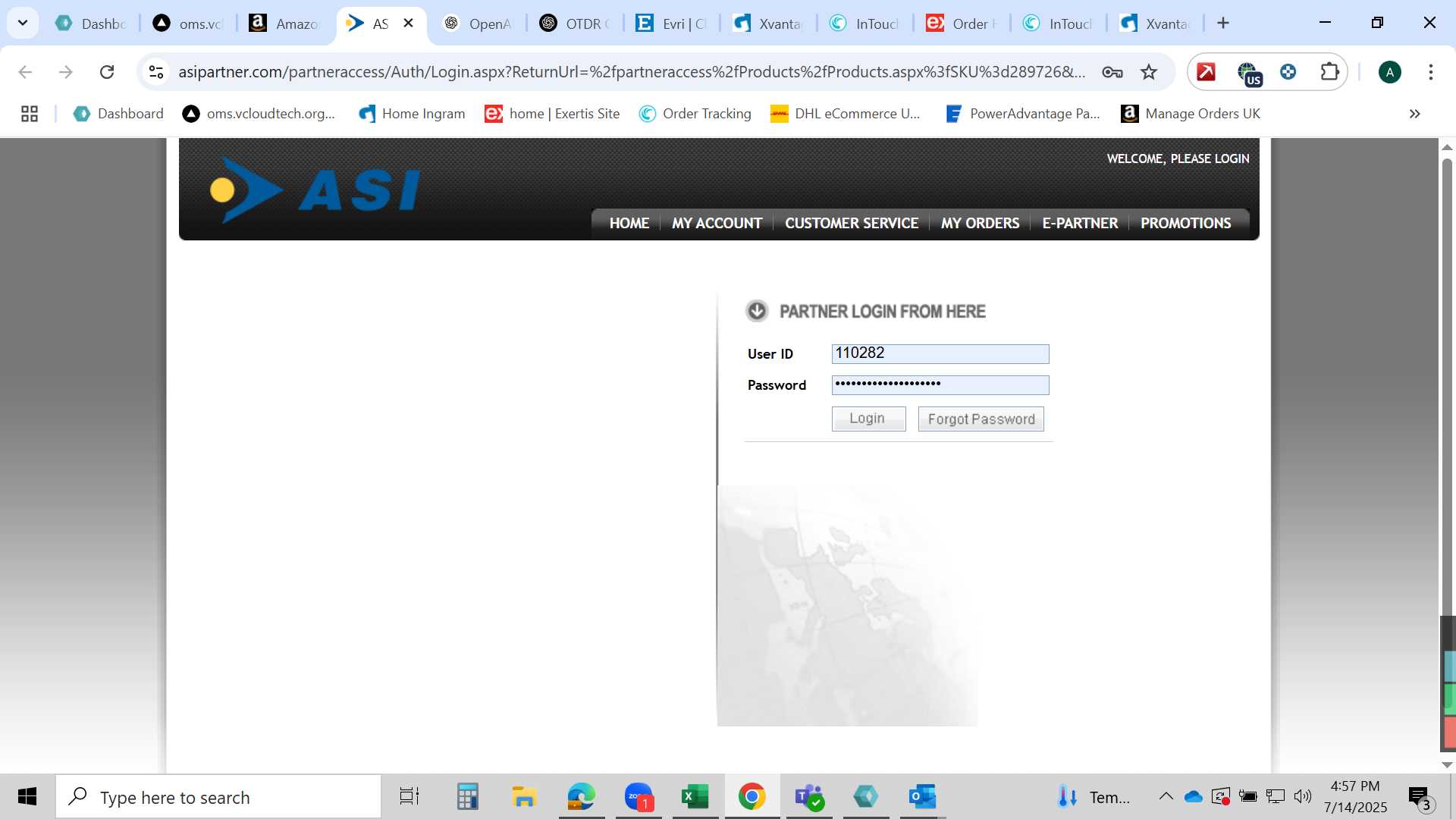Open Excel from the taskbar
Screen dimensions: 1456x819
(x=695, y=796)
